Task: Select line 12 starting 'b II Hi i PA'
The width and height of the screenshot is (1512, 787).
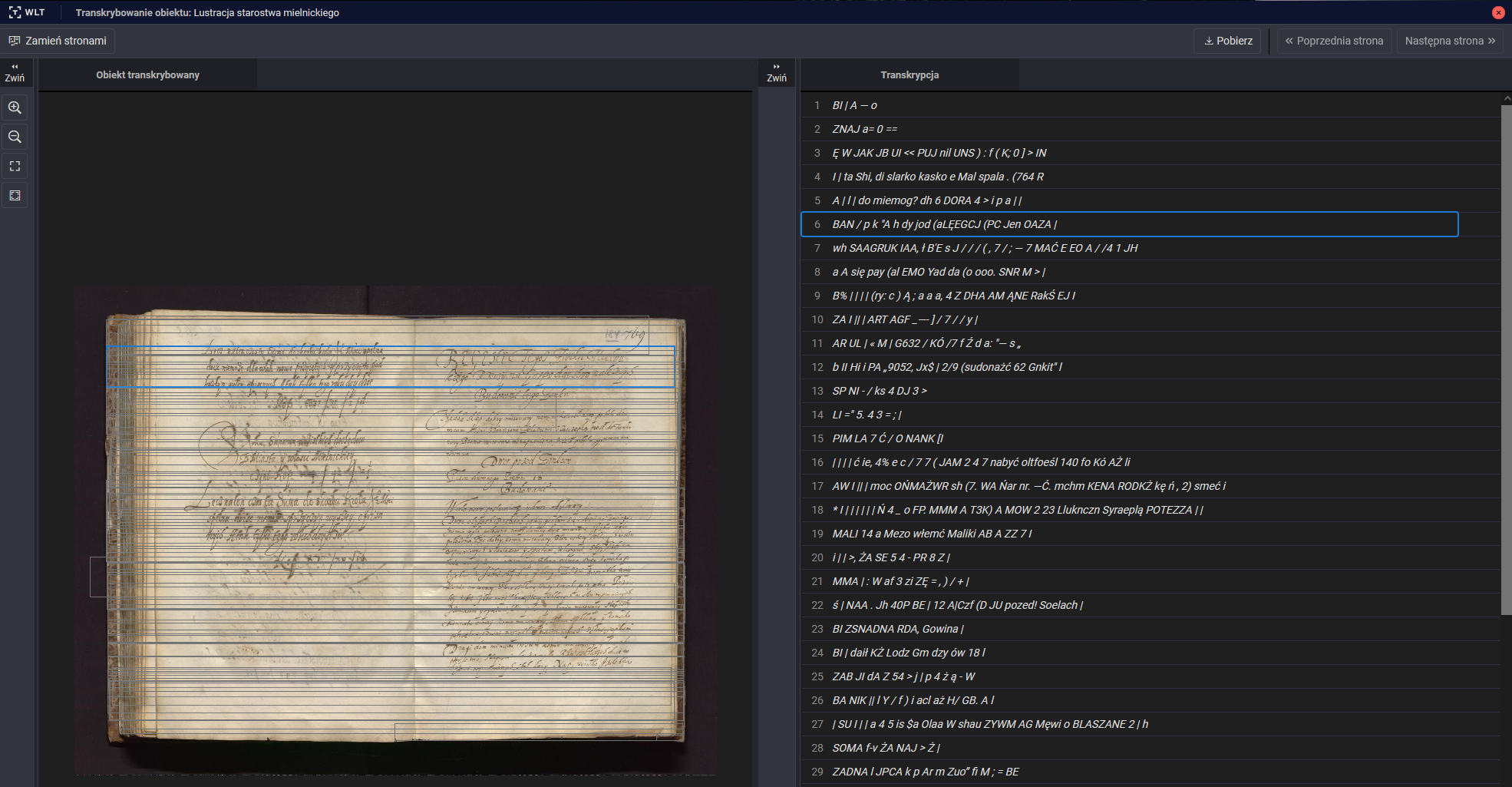Action: [1150, 367]
